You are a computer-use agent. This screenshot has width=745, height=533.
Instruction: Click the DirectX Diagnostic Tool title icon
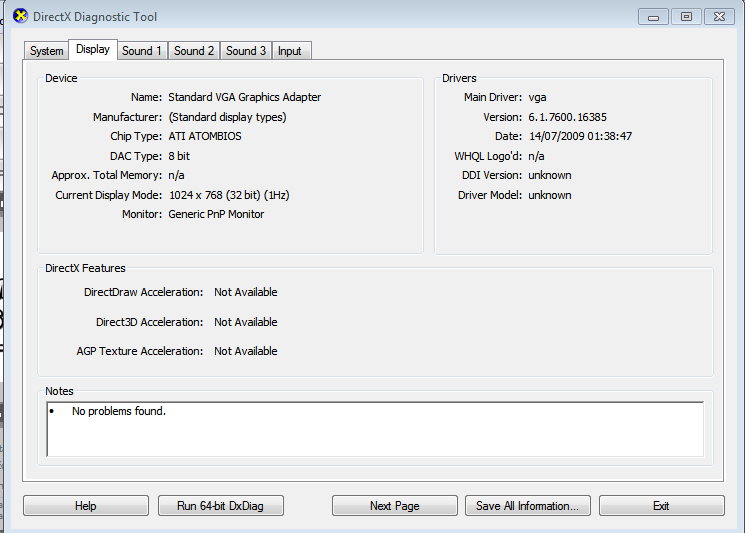coord(20,16)
